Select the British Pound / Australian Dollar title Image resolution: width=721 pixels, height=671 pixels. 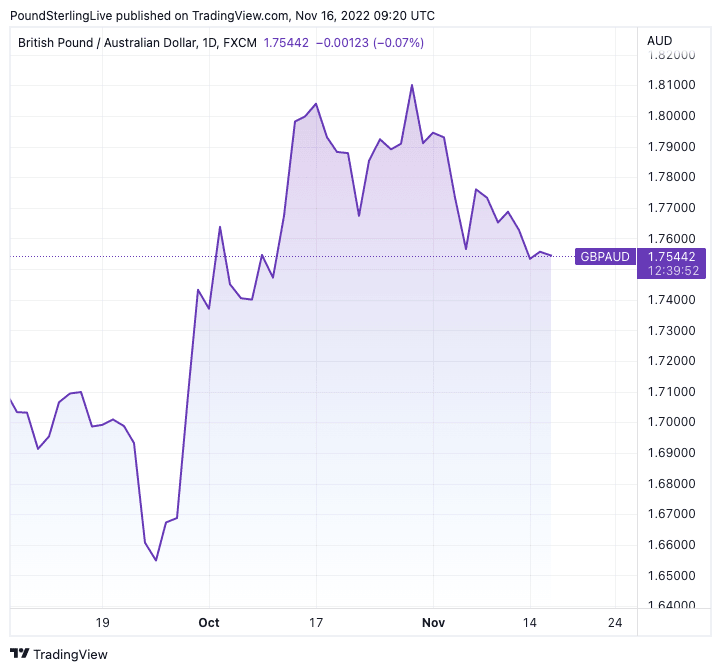137,43
